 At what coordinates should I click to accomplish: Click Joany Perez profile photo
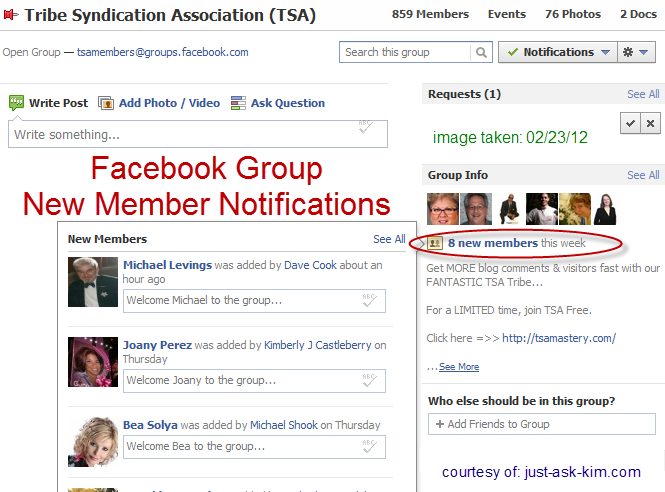pyautogui.click(x=93, y=362)
